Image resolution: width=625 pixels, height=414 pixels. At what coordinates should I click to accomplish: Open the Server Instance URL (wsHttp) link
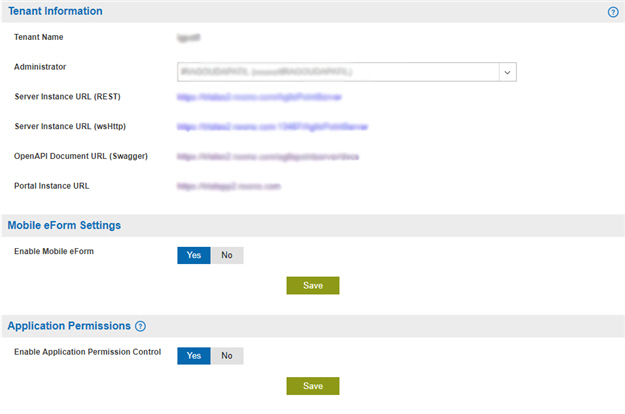click(272, 127)
